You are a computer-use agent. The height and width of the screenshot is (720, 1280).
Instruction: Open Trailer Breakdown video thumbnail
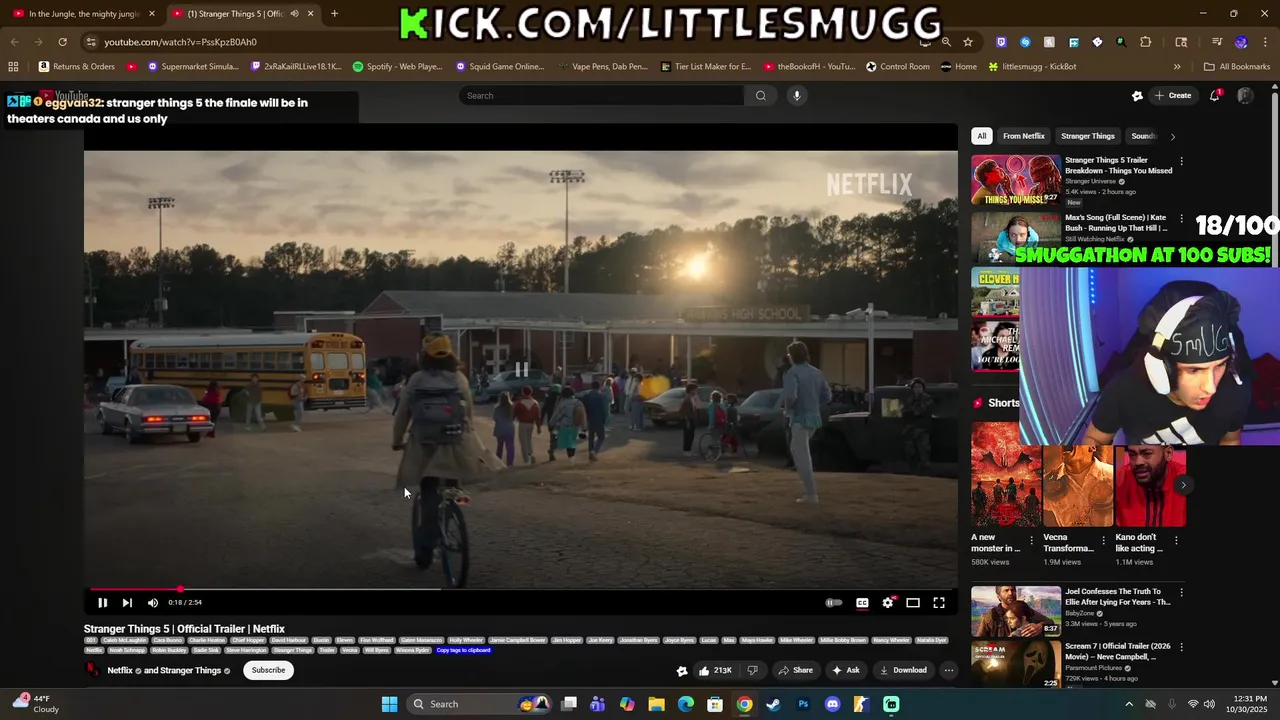tap(1016, 180)
